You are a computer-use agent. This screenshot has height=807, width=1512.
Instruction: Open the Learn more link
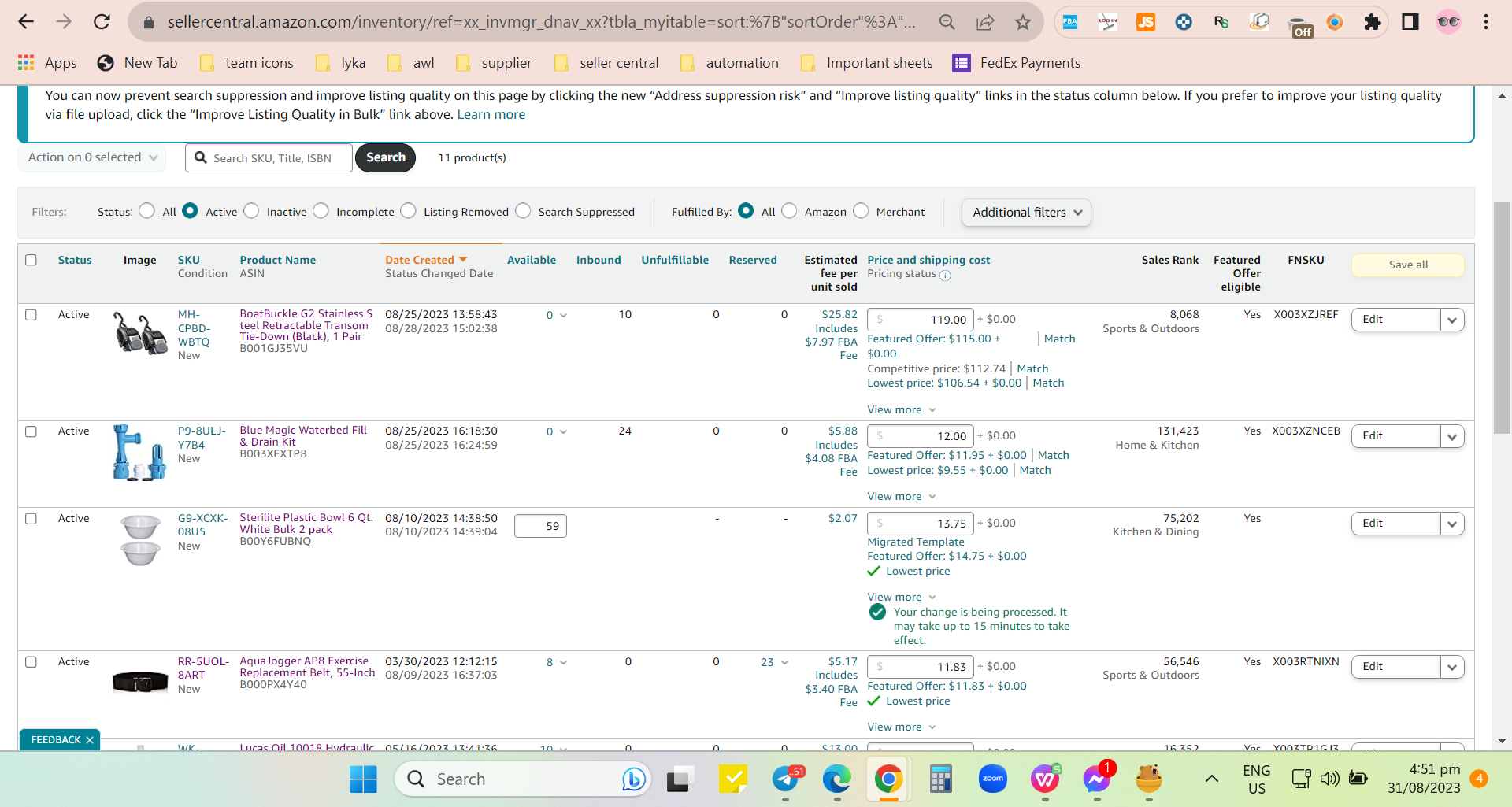tap(491, 115)
